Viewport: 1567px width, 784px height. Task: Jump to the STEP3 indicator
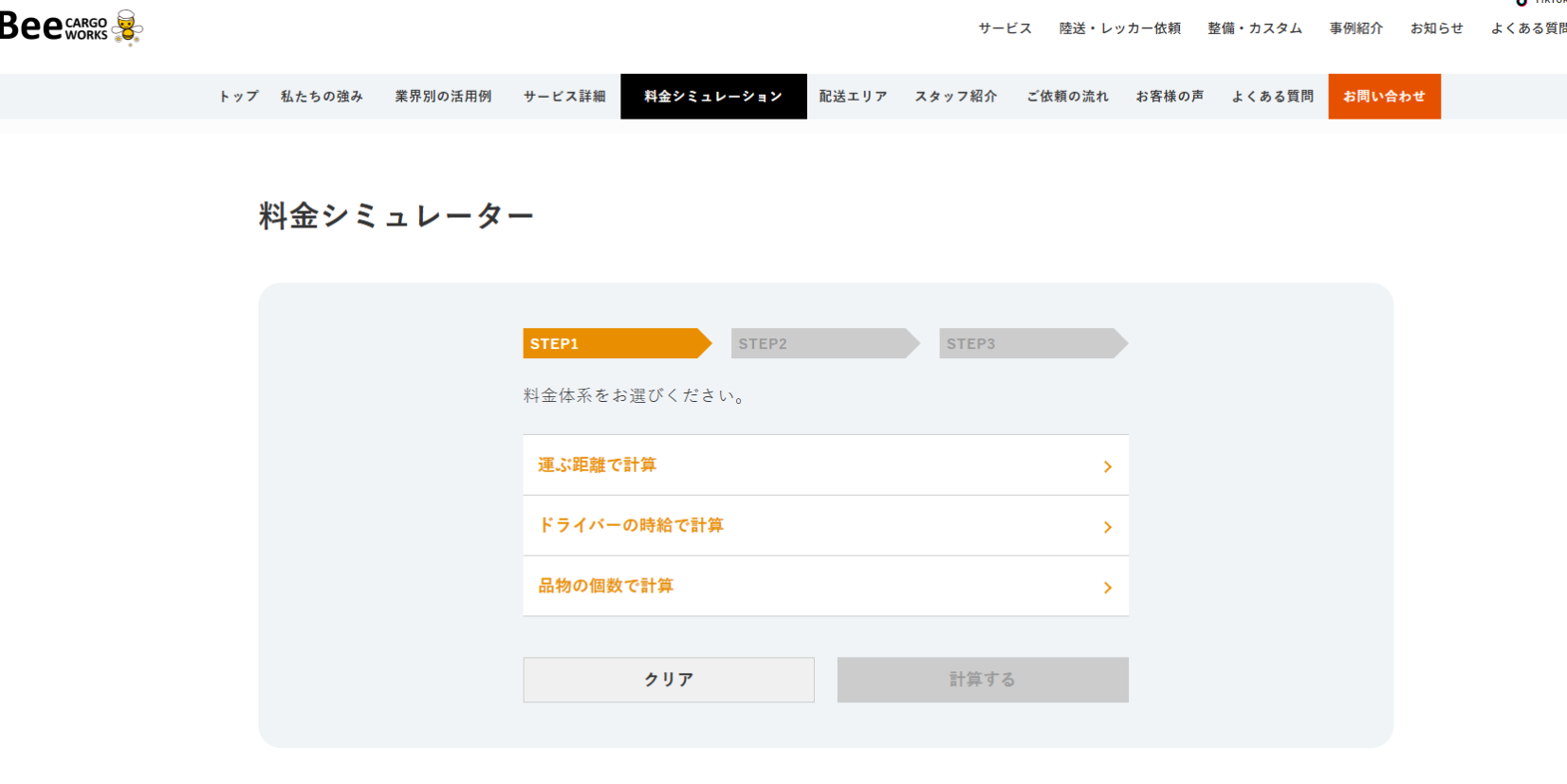pyautogui.click(x=1029, y=343)
